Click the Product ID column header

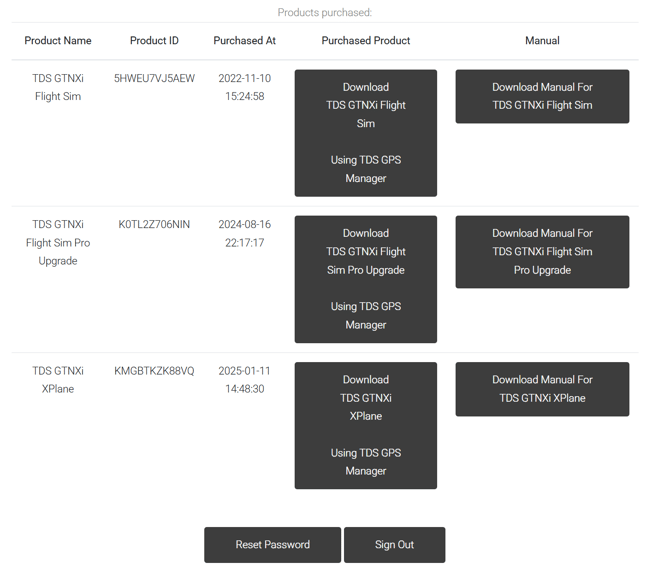point(154,41)
